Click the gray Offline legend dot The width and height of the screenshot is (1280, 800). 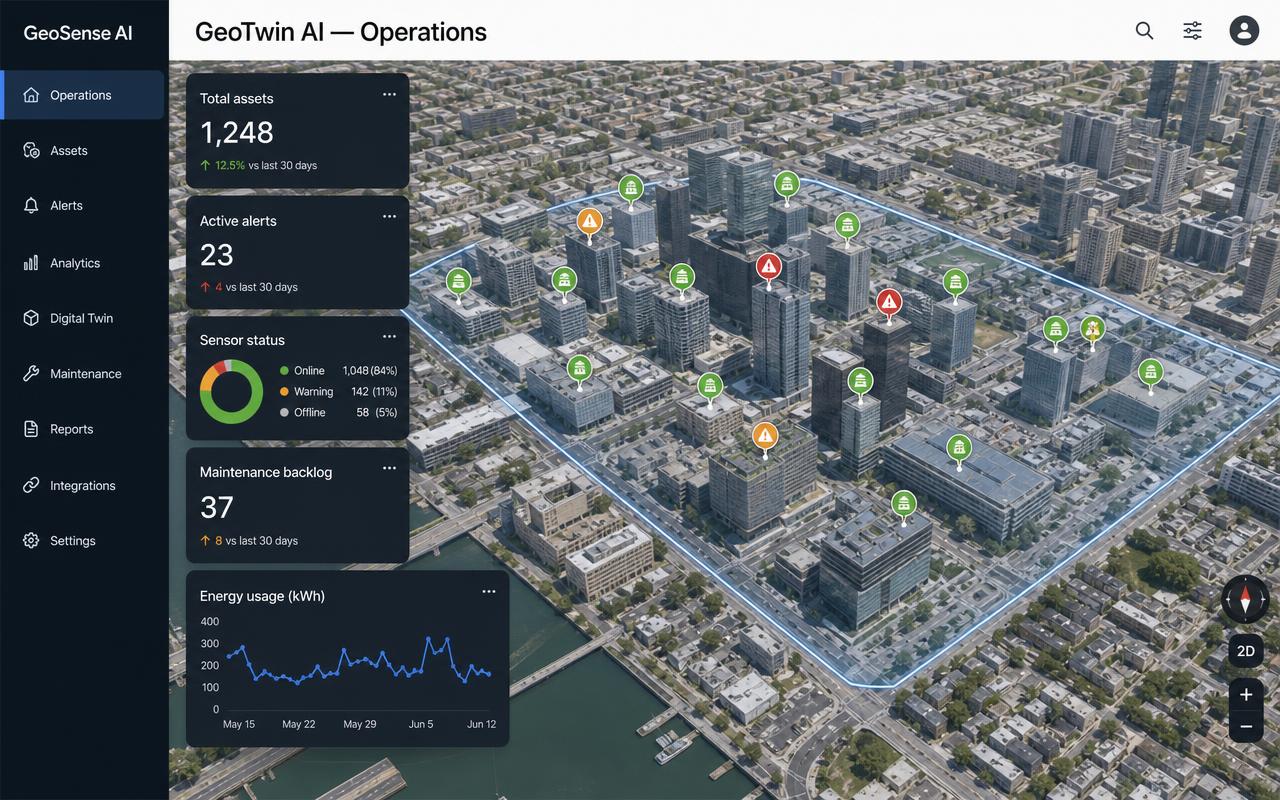click(x=284, y=412)
